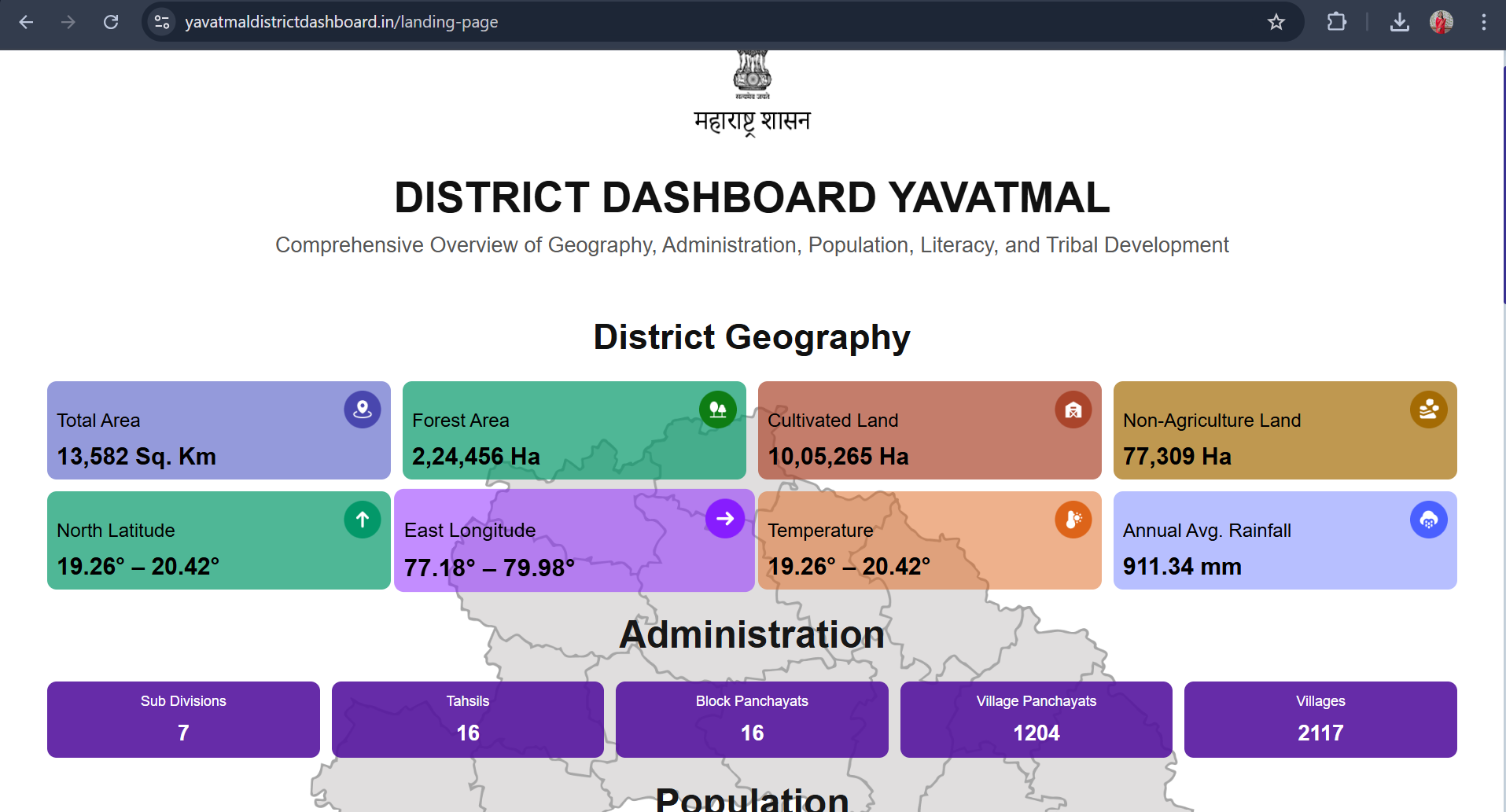1506x812 pixels.
Task: Click the '10,05,265 Ha' cultivated value
Action: 838,457
